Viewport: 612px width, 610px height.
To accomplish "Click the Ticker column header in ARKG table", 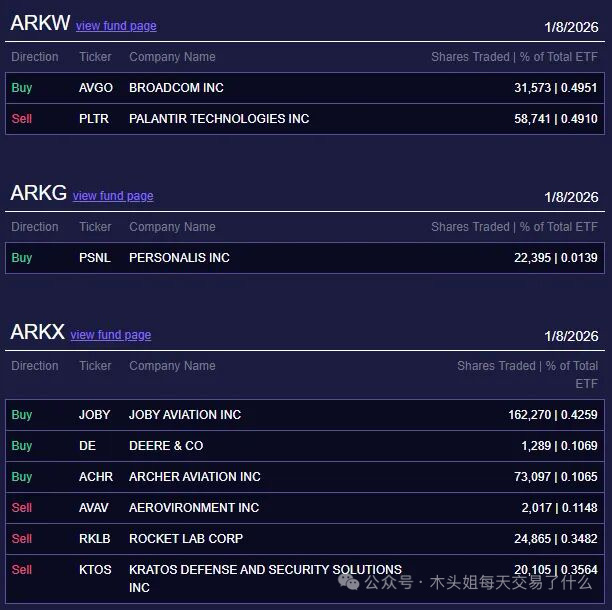I will click(x=95, y=227).
